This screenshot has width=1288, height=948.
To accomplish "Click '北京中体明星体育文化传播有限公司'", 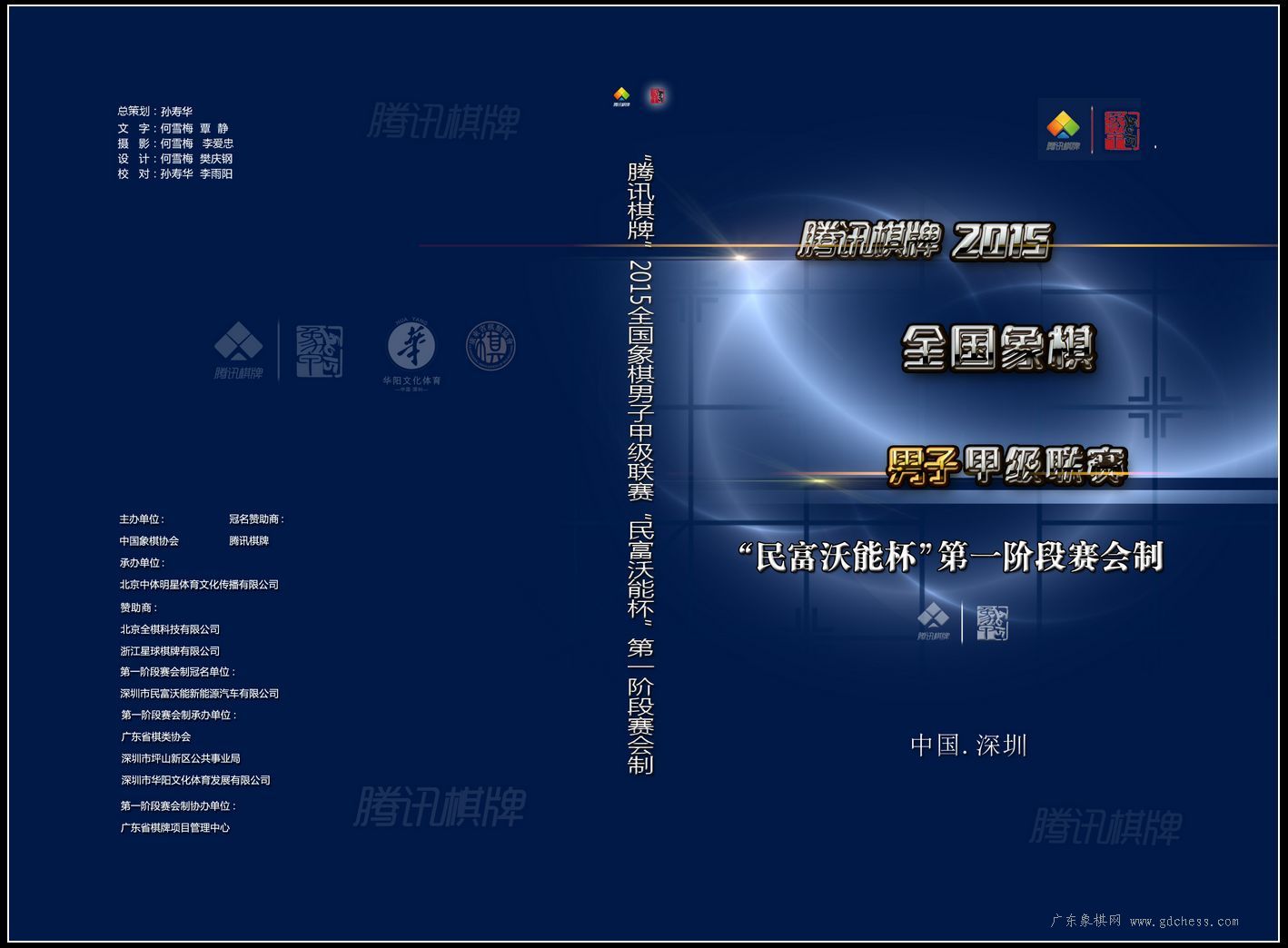I will click(199, 585).
